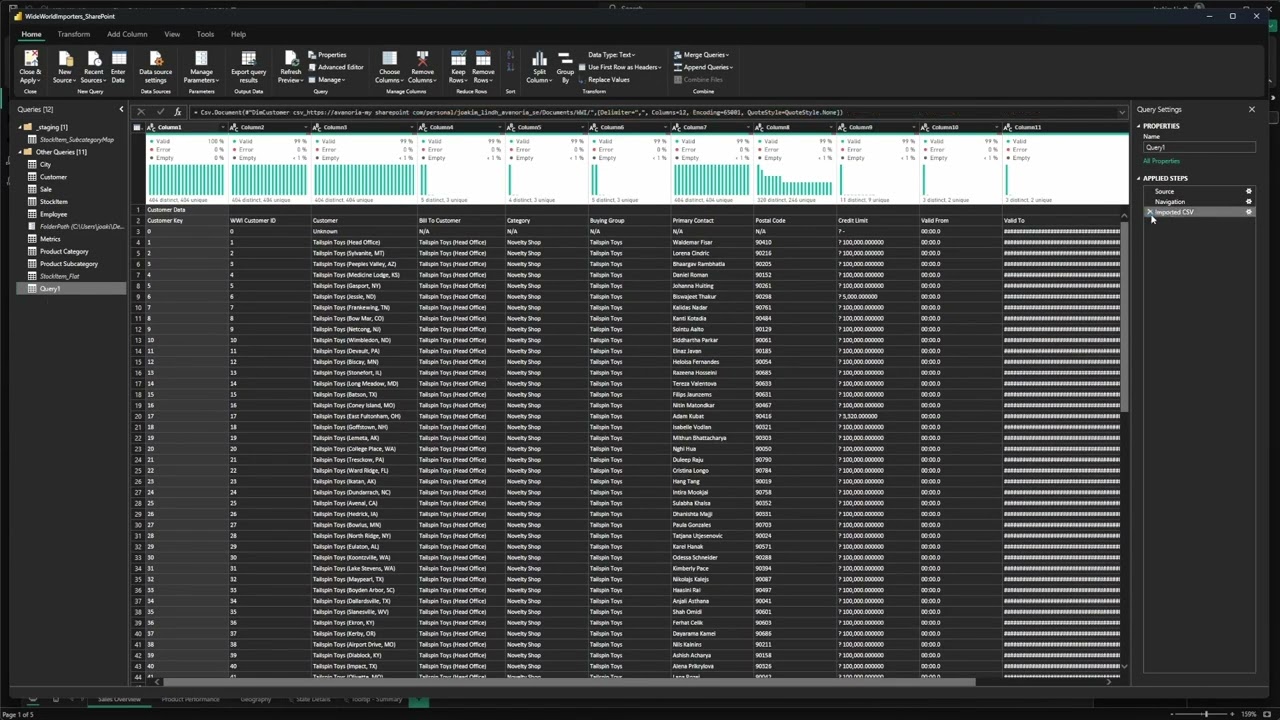Click the Enter Data icon
Screen dimensions: 1280x720
tap(118, 60)
